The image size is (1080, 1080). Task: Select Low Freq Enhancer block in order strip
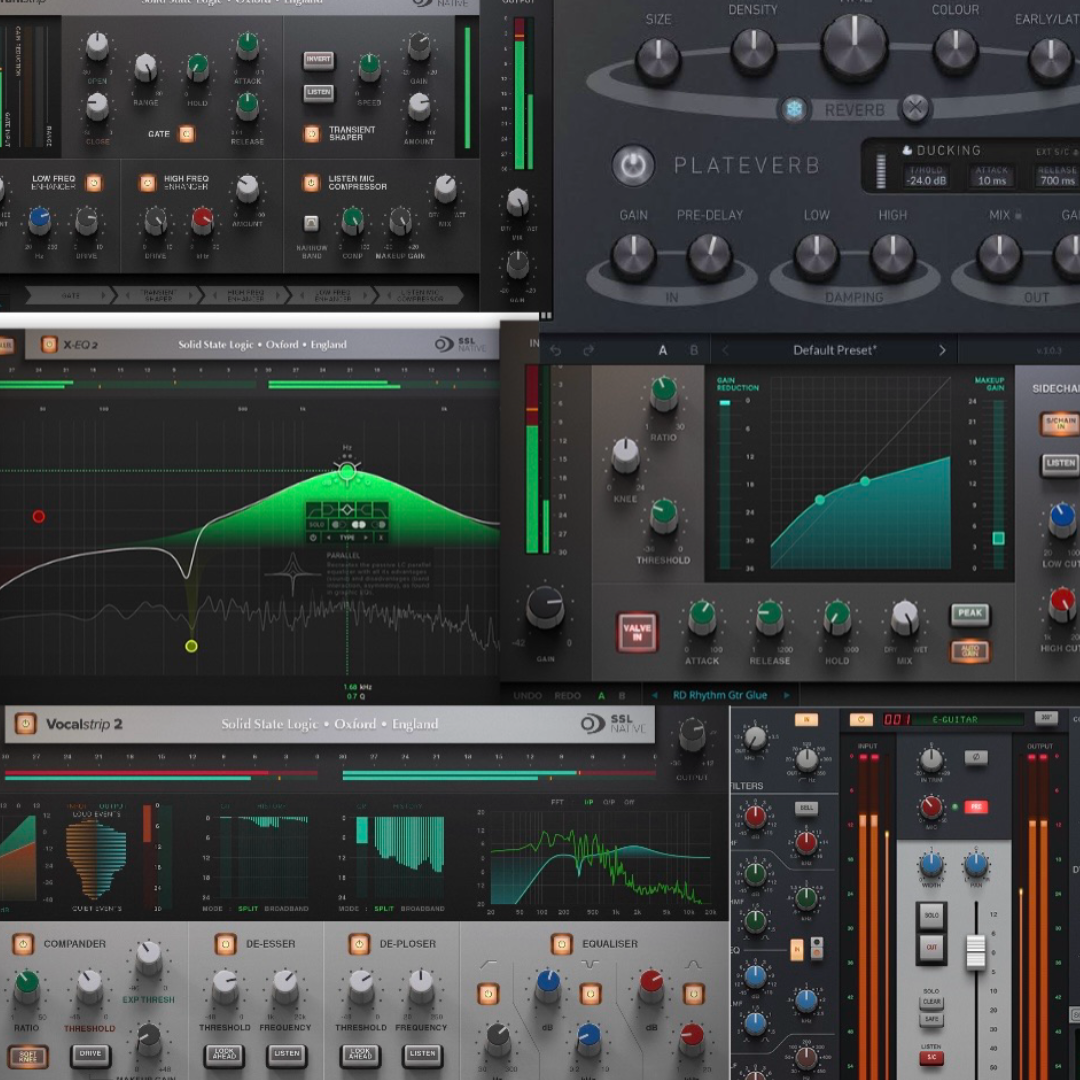click(333, 295)
